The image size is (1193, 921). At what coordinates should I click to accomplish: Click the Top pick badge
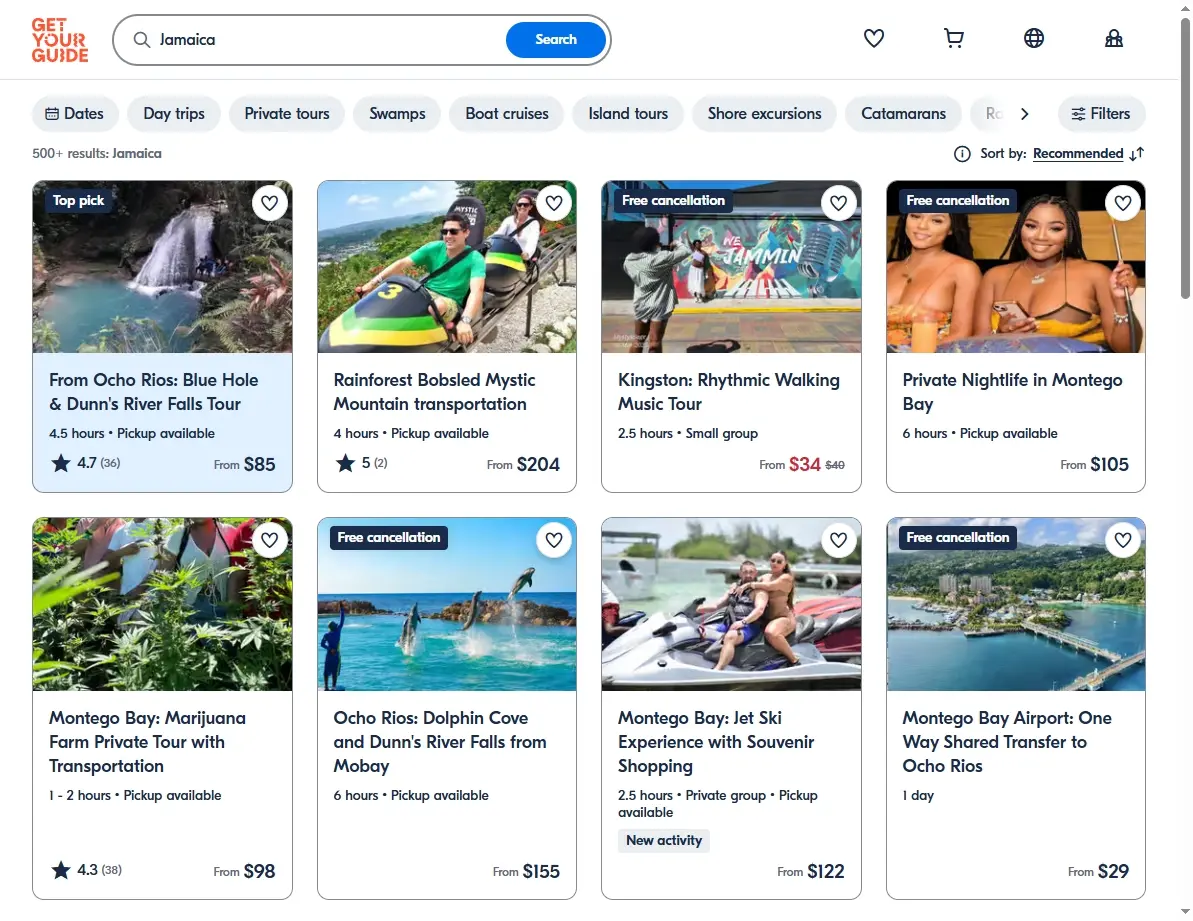(x=78, y=201)
